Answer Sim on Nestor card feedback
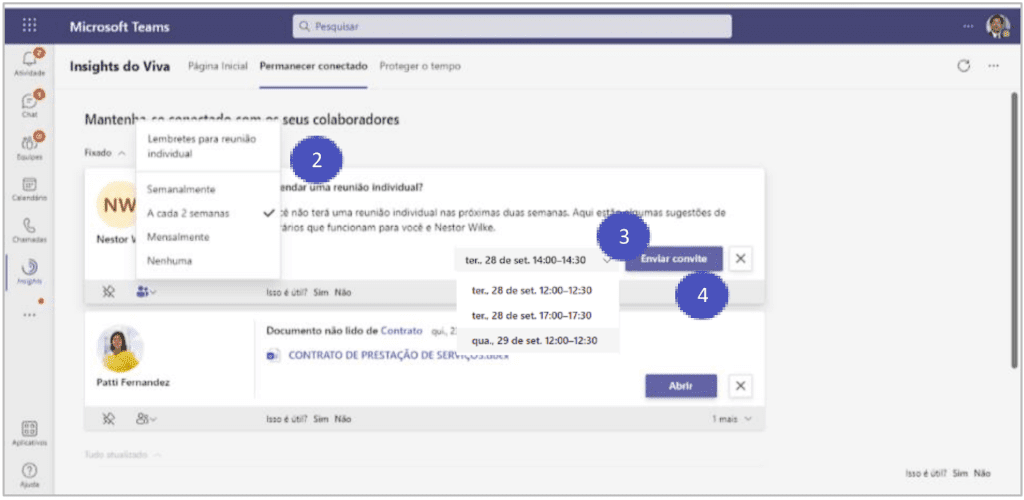The width and height of the screenshot is (1024, 500). (x=321, y=292)
